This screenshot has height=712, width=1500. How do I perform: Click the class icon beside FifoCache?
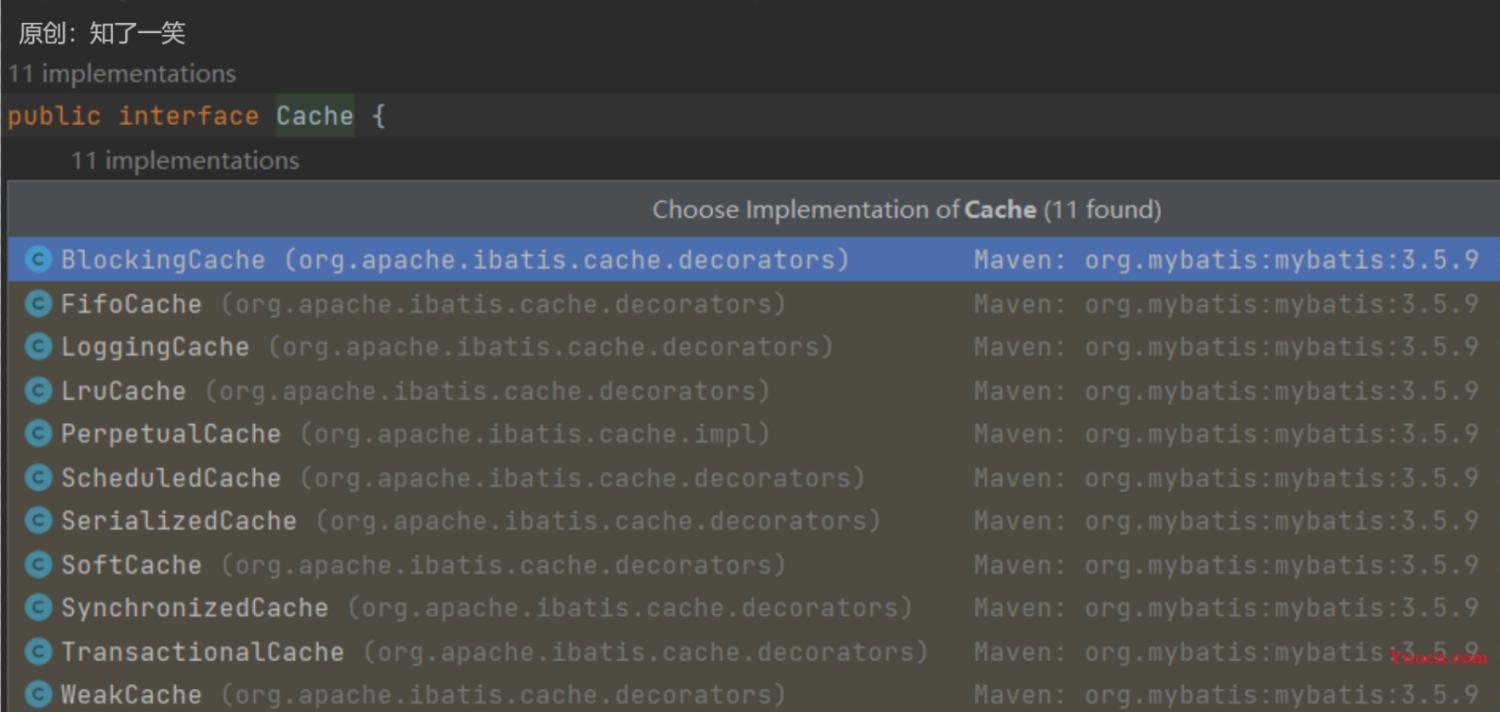click(x=38, y=304)
